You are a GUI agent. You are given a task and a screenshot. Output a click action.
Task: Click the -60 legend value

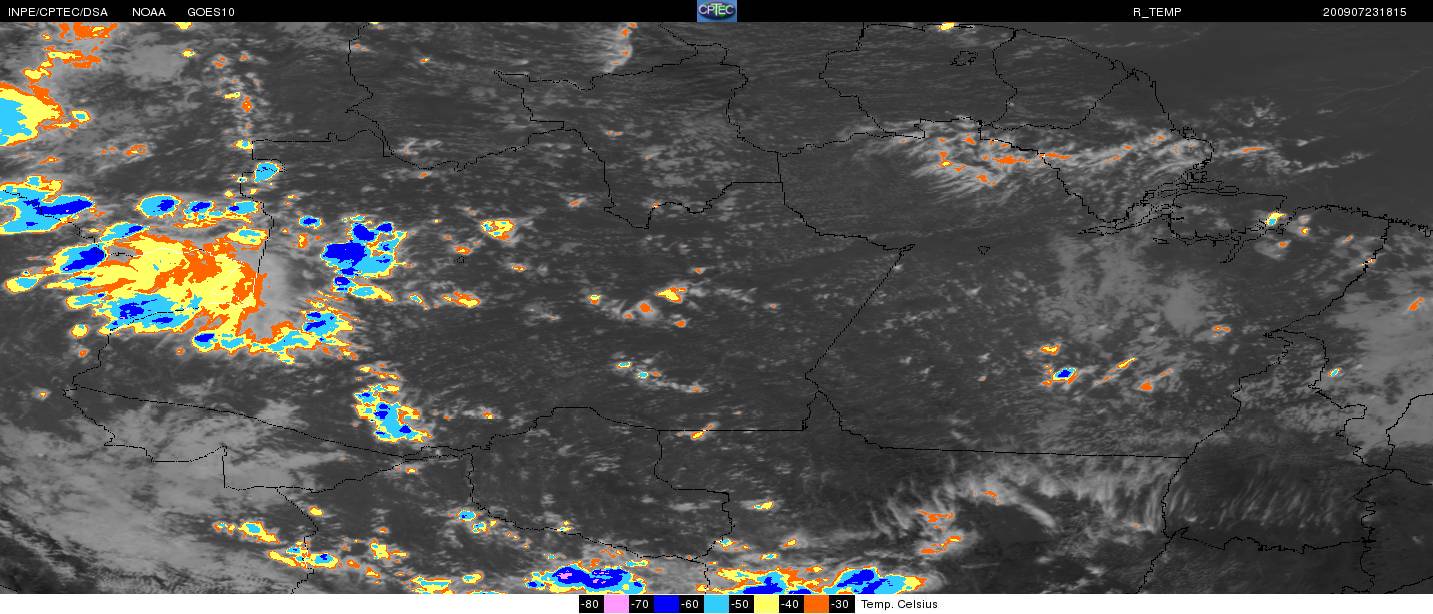[690, 604]
